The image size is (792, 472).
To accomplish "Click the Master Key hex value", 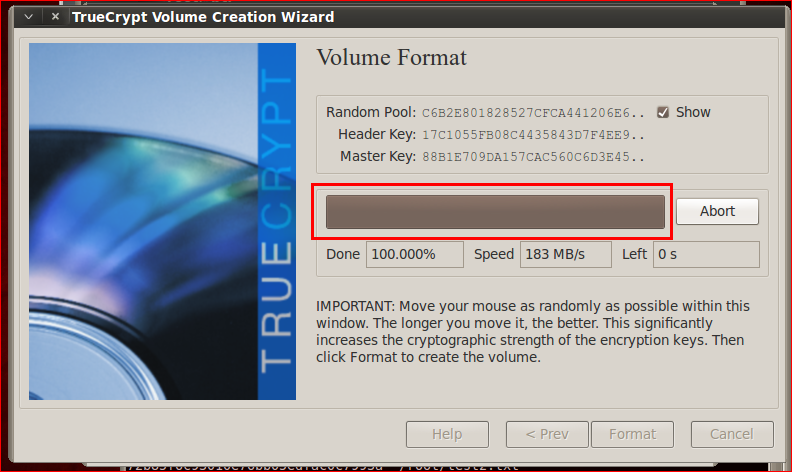I will pos(533,157).
